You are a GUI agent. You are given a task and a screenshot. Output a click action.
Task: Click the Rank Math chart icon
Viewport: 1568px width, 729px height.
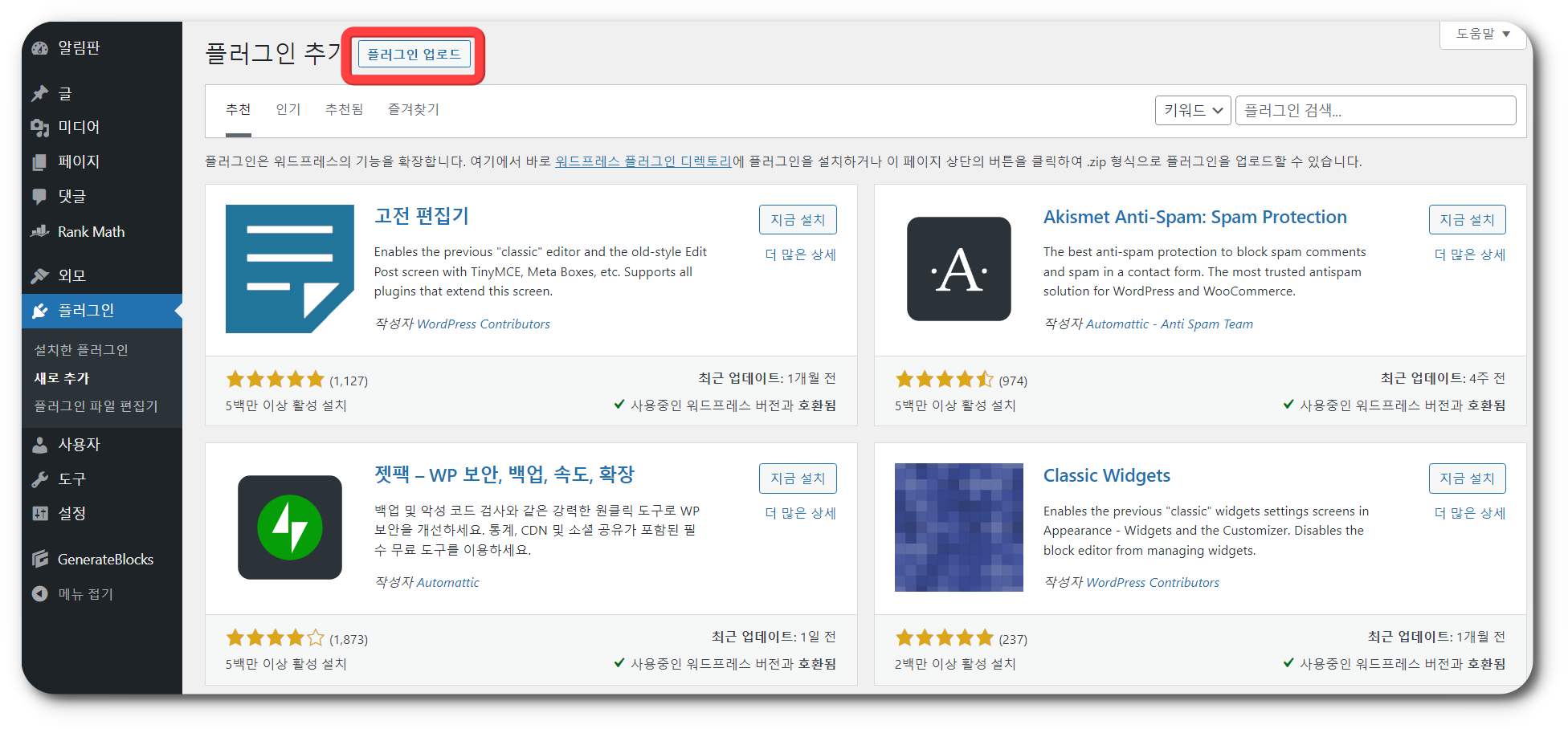coord(40,232)
